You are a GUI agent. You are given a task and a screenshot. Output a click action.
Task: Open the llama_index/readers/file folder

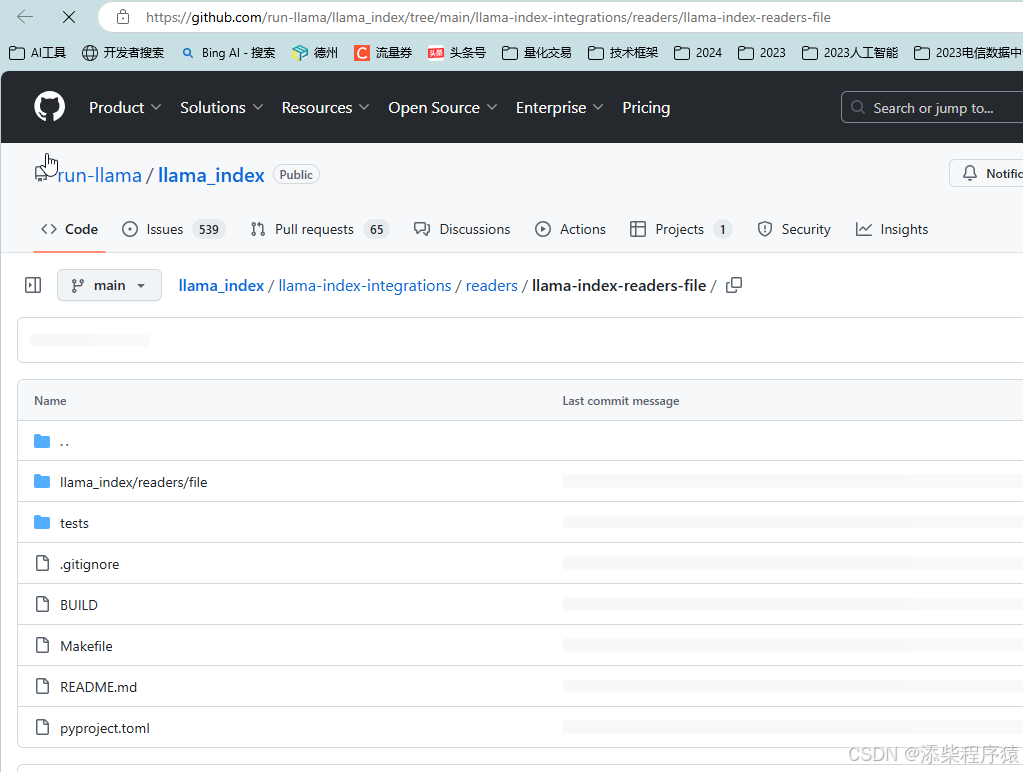(134, 482)
